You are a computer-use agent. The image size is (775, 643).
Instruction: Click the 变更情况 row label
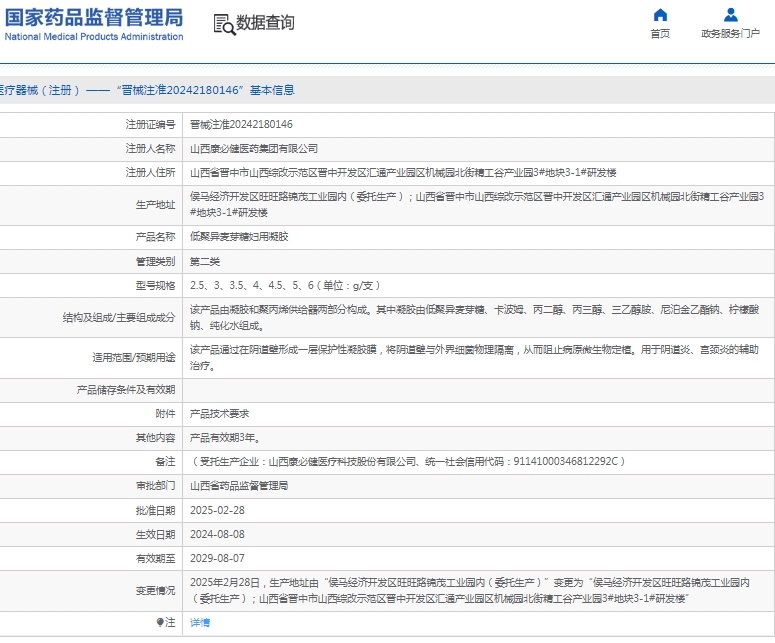[x=155, y=591]
